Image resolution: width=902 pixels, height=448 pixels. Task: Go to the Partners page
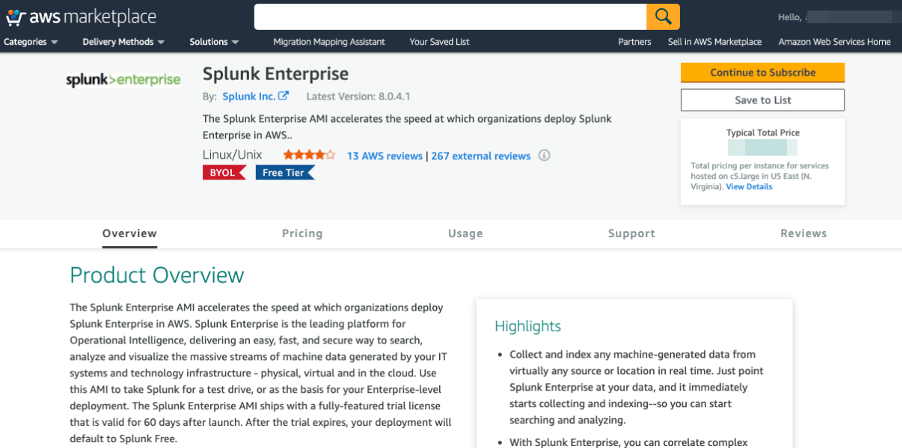[x=635, y=42]
